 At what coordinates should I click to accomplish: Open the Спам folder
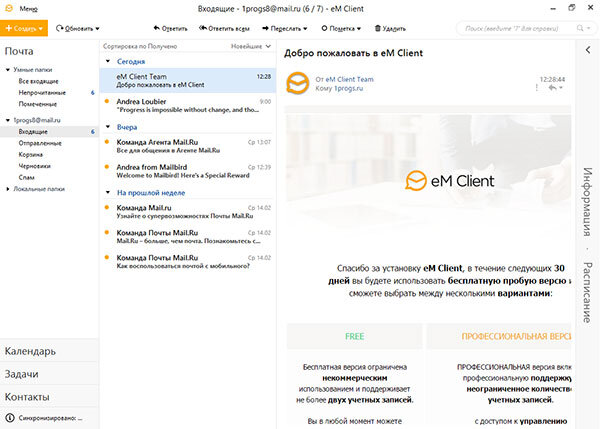[26, 178]
